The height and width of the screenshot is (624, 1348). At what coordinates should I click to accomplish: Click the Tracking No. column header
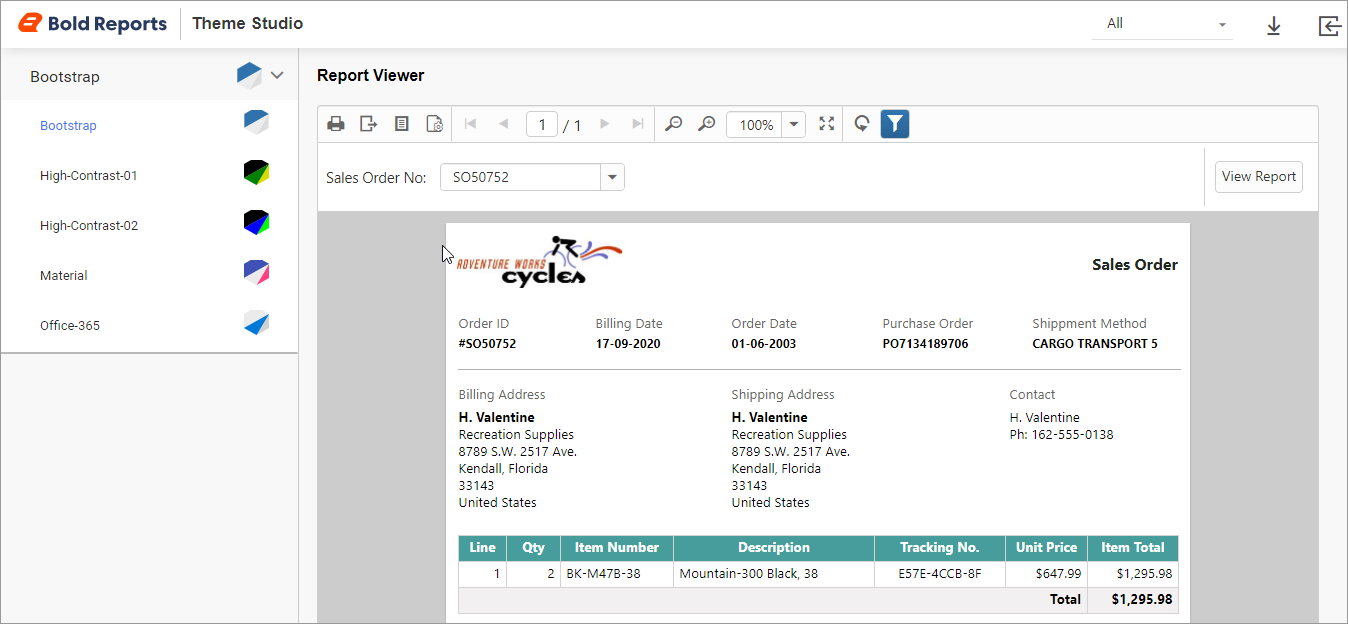(x=940, y=548)
